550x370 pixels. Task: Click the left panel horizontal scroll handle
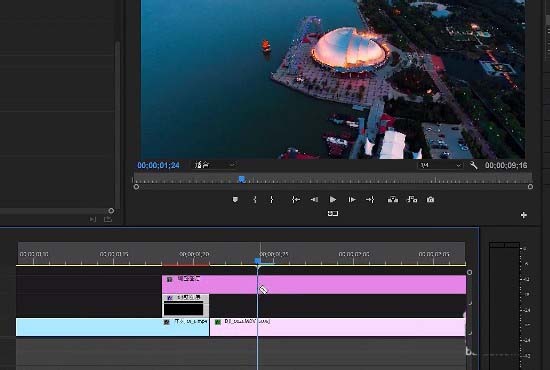[x=111, y=211]
